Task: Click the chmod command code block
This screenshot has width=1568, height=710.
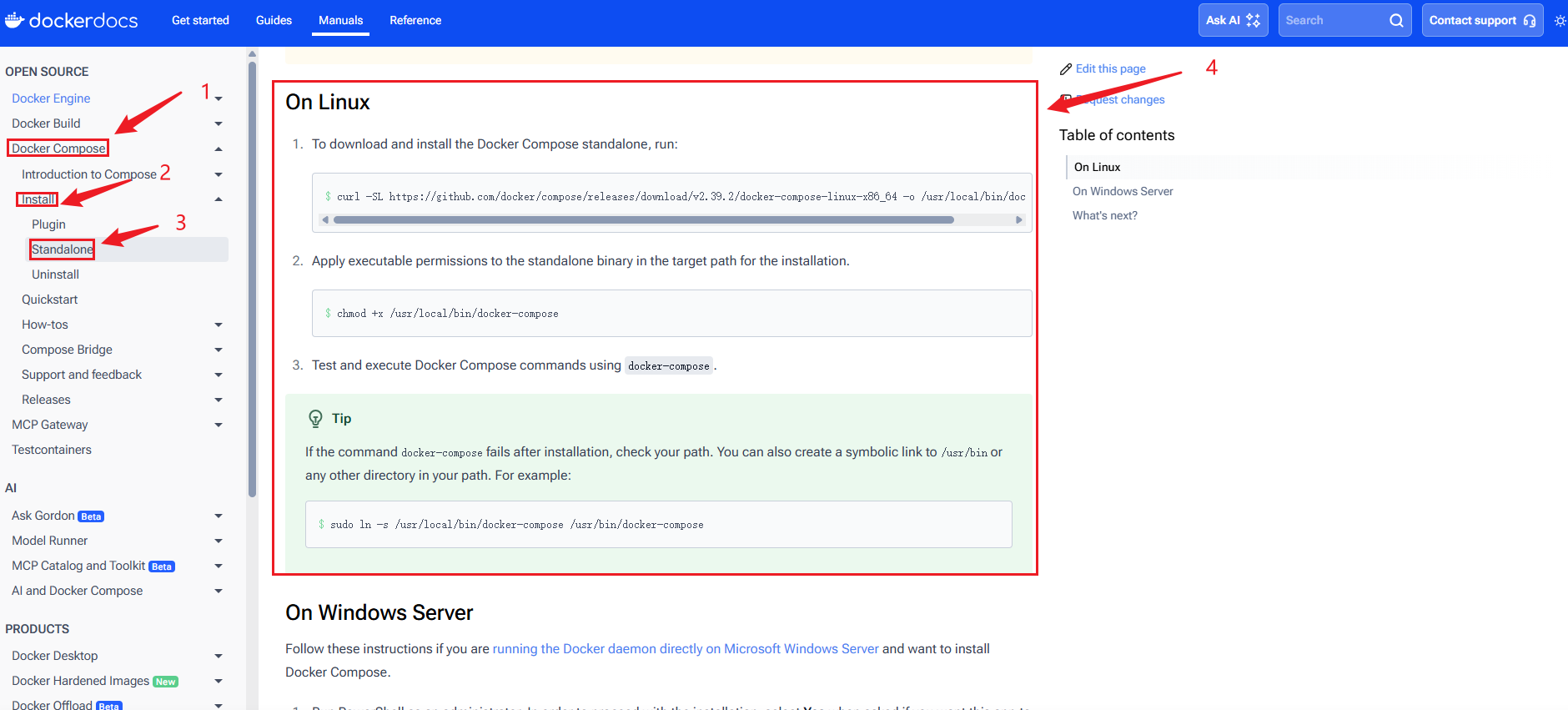Action: 671,314
